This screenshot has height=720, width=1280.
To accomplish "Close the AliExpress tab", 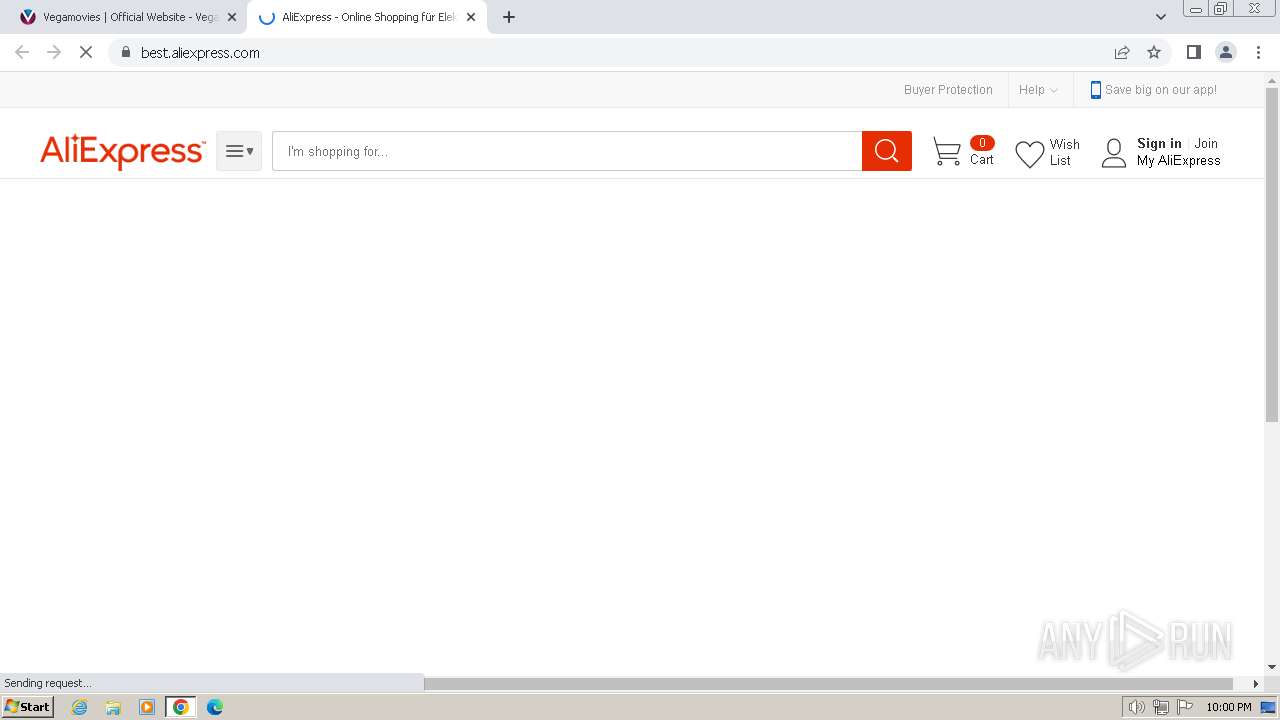I will [x=471, y=17].
